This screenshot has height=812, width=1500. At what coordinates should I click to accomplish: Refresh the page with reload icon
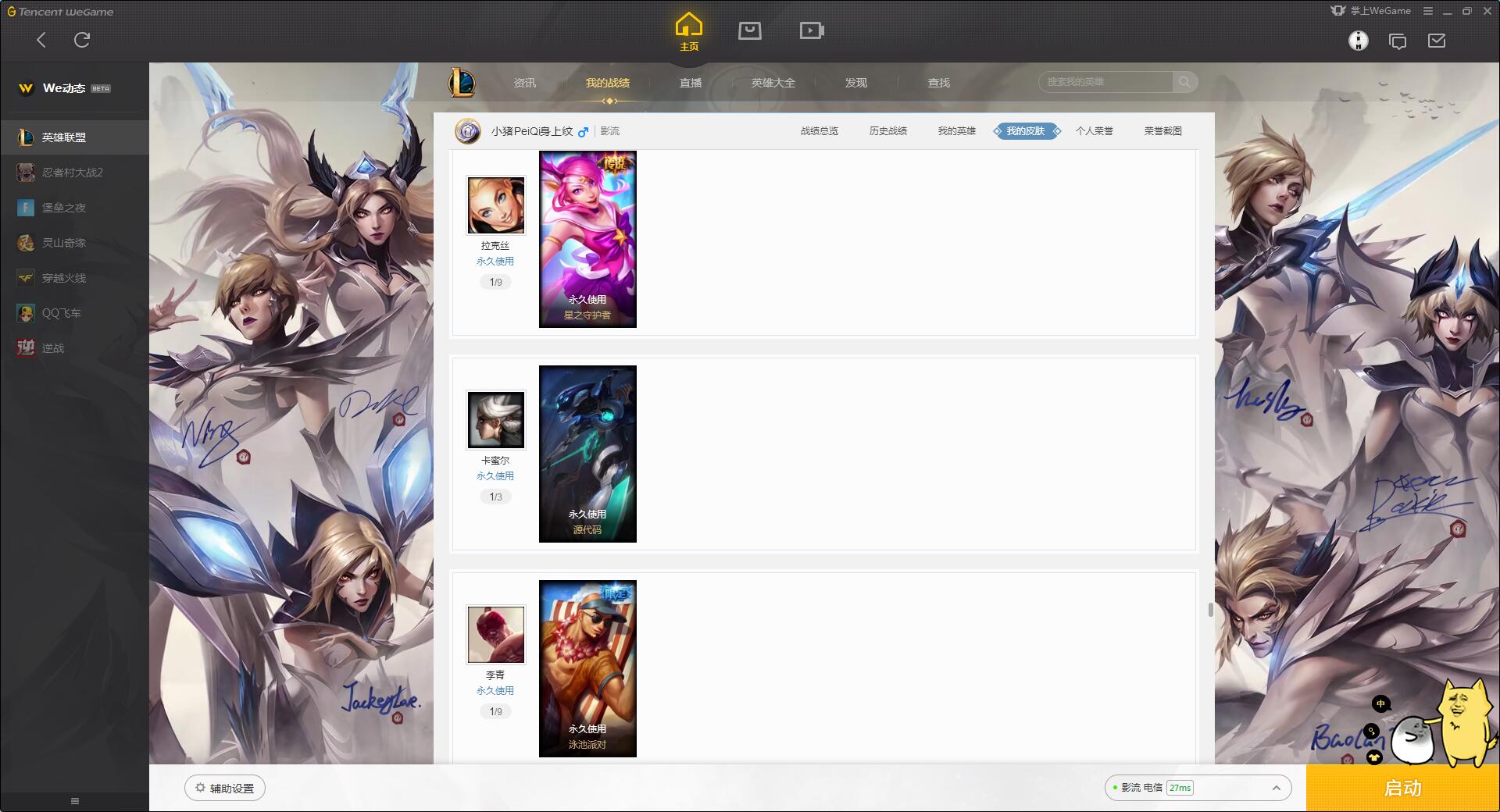(x=82, y=40)
